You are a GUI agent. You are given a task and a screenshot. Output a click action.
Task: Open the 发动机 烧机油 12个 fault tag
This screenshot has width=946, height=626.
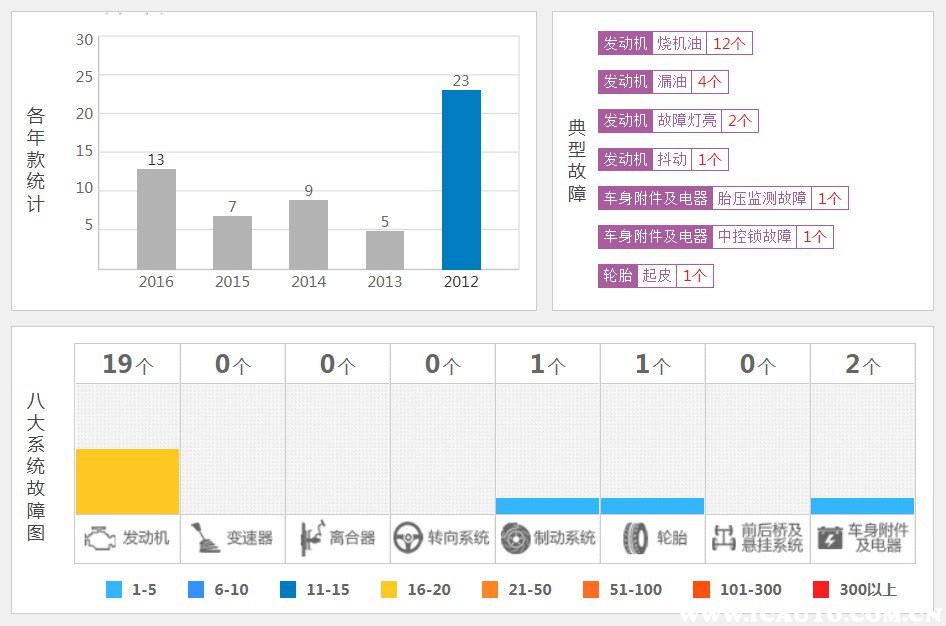coord(675,43)
